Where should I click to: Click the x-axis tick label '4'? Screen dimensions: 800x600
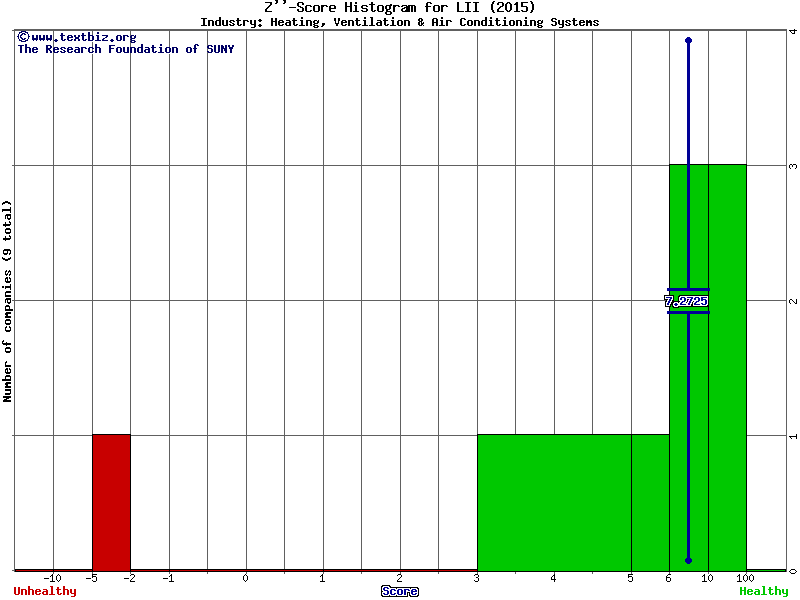click(x=554, y=579)
